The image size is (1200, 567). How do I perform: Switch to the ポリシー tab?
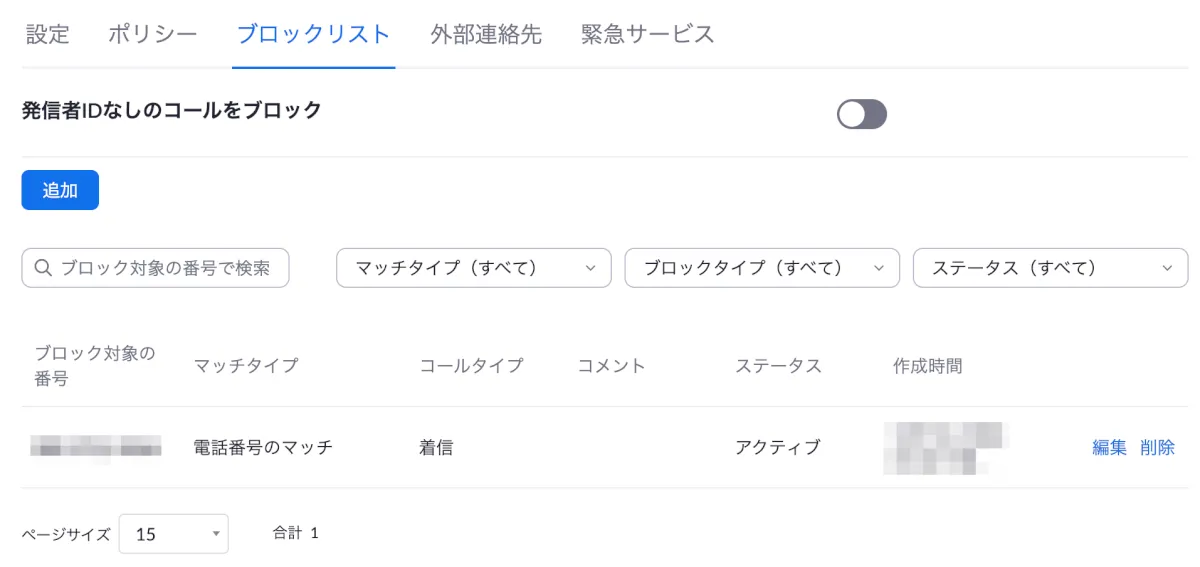[x=152, y=34]
